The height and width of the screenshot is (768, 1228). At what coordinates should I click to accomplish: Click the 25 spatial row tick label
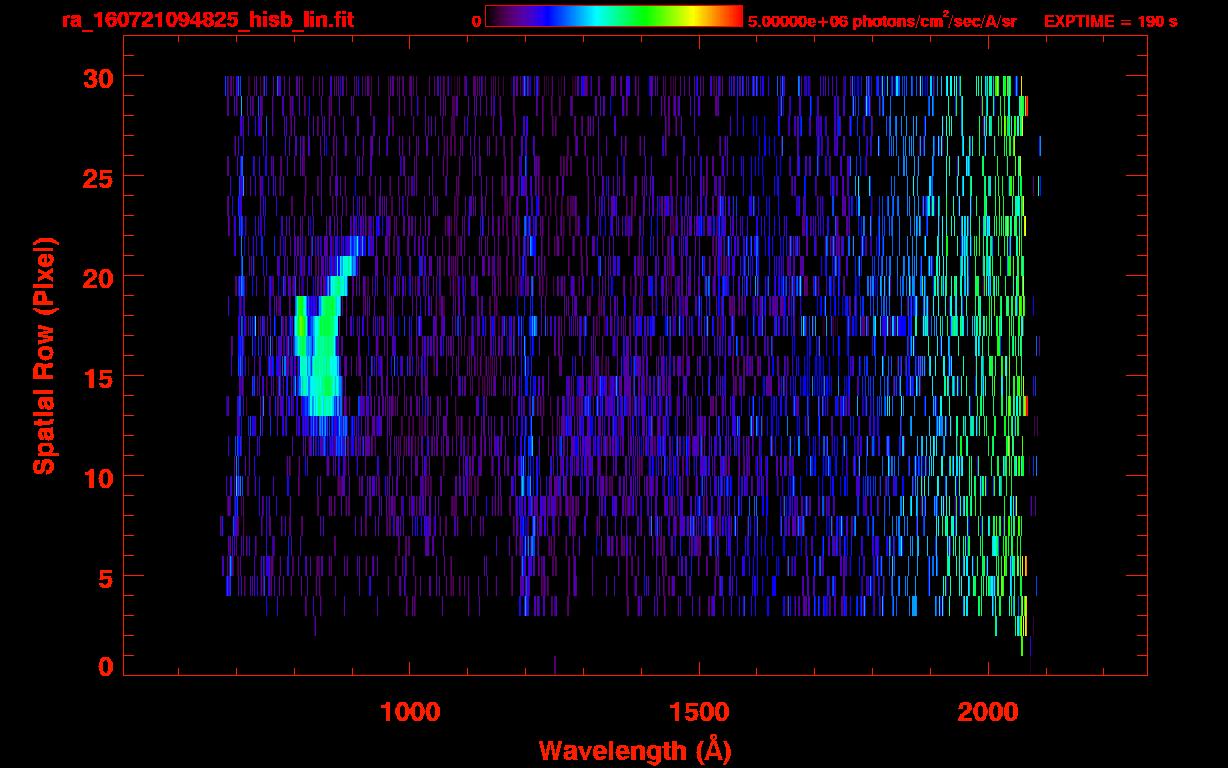(x=97, y=177)
